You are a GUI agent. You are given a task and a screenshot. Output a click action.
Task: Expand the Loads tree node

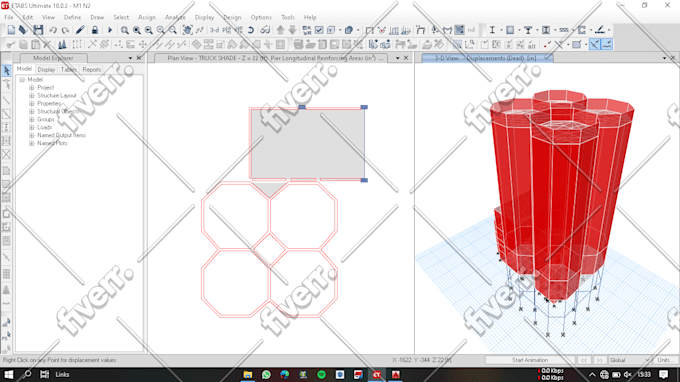tap(31, 127)
